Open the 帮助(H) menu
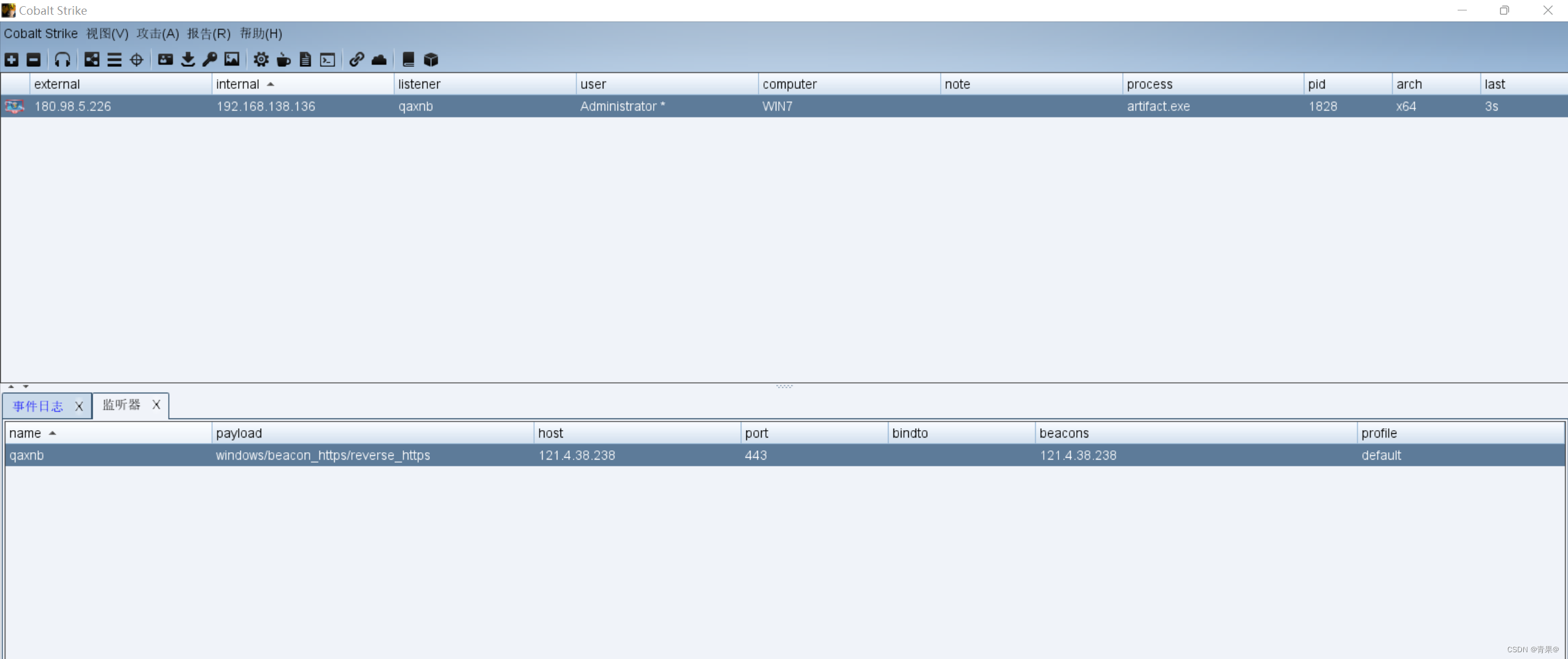 [261, 33]
